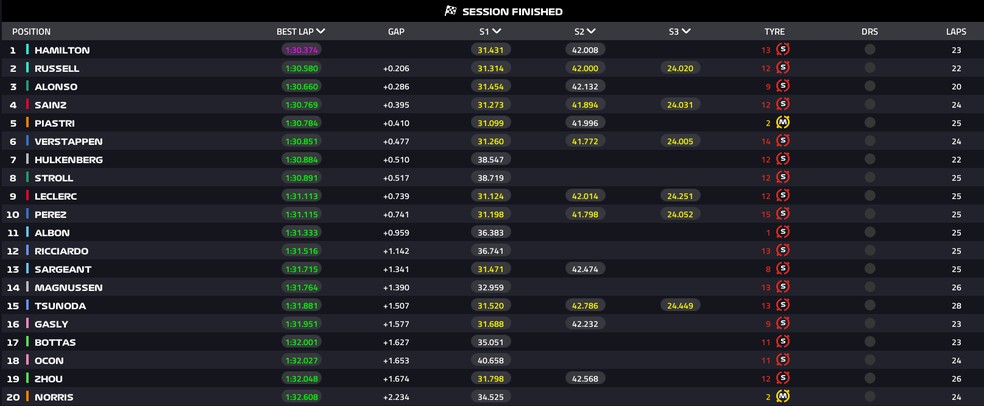Click Ocon's soft tyre icon
Screen dimensions: 984x406
783,360
